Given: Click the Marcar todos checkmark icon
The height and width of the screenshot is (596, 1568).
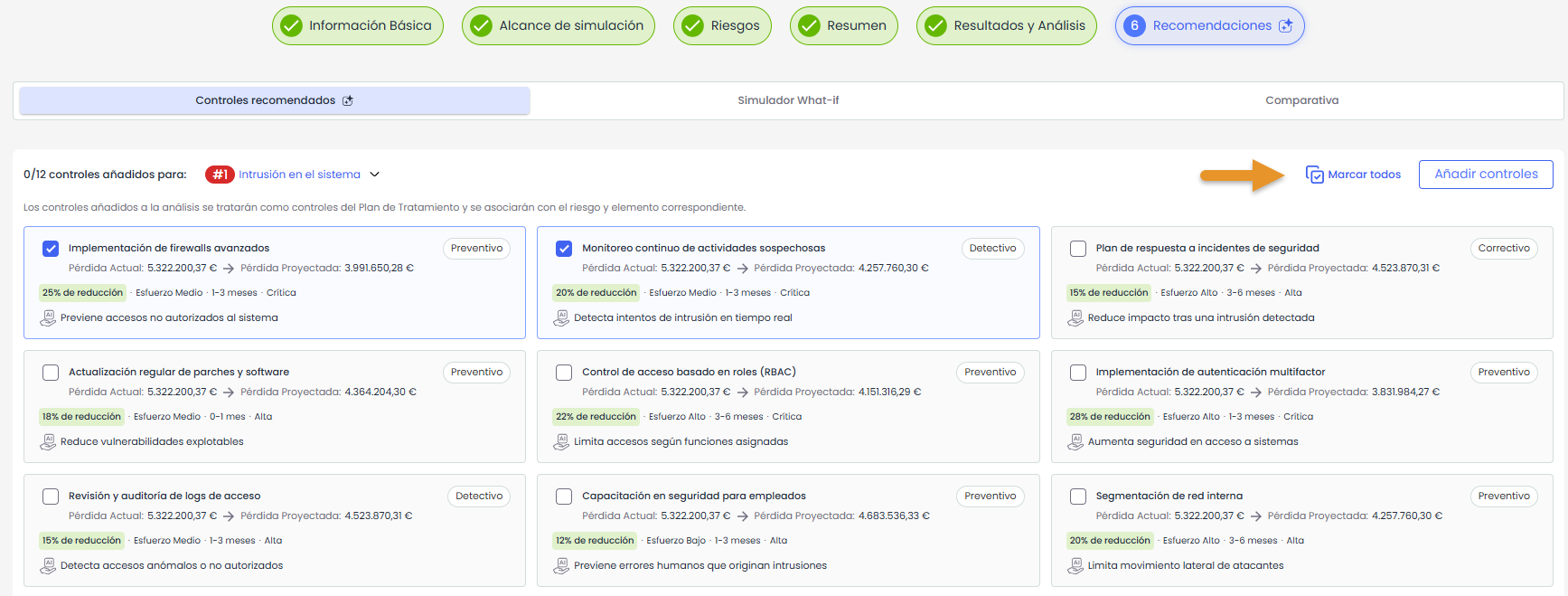Looking at the screenshot, I should tap(1315, 175).
